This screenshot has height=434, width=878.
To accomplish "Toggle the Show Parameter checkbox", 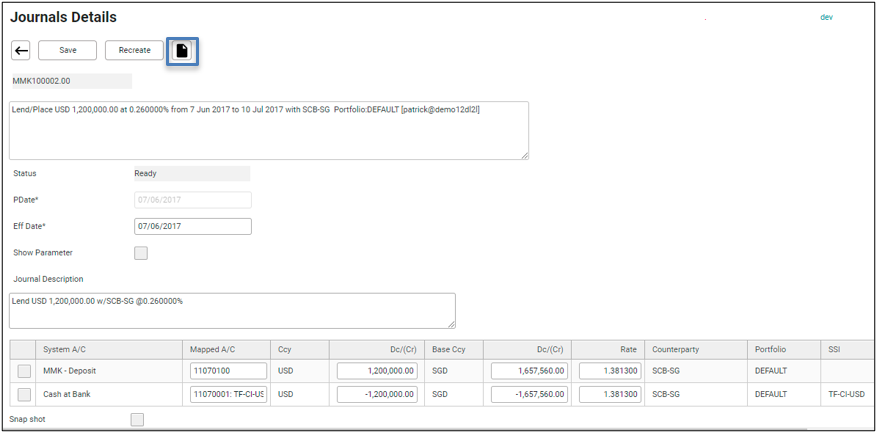I will (141, 253).
